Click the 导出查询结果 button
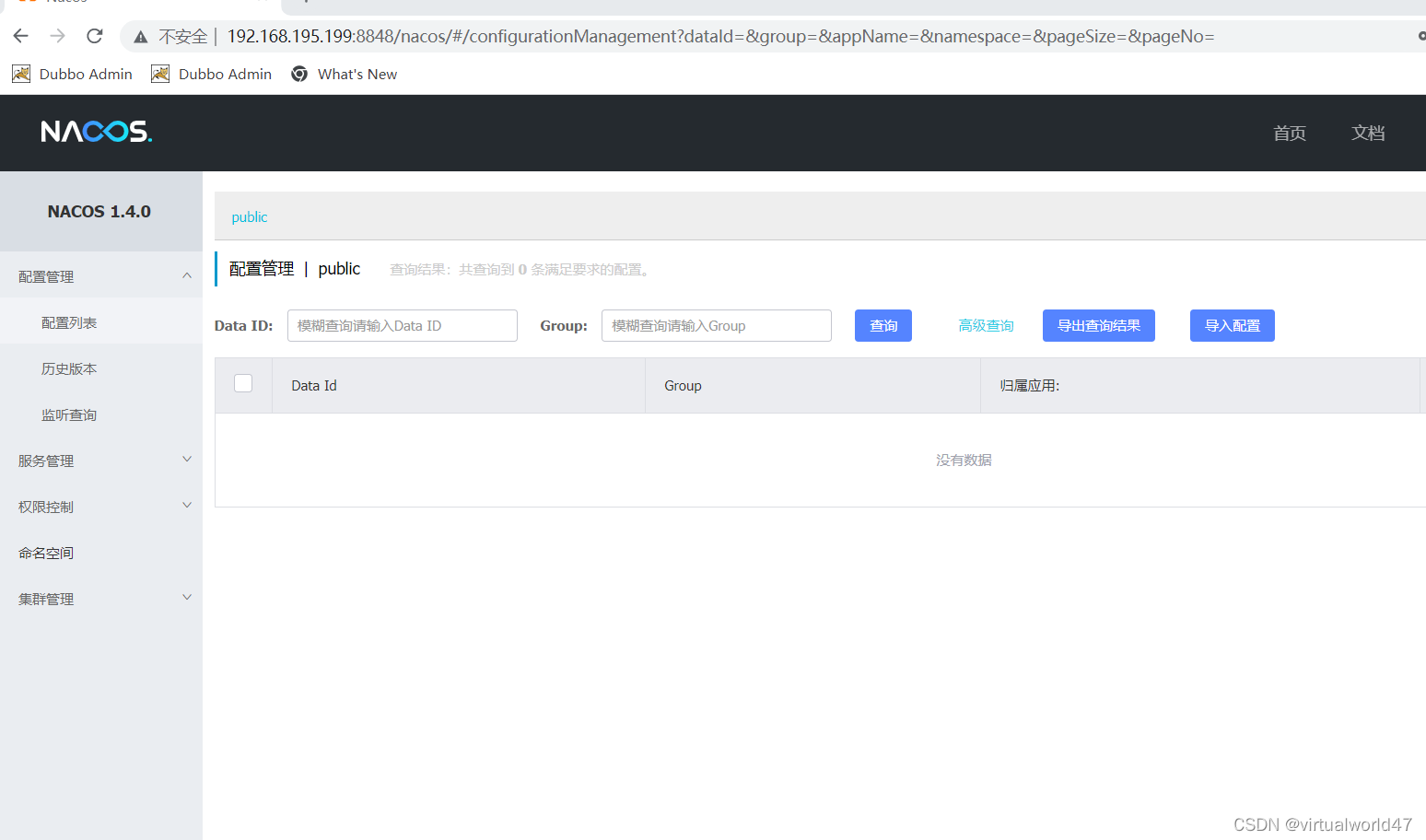The width and height of the screenshot is (1426, 840). pos(1099,325)
